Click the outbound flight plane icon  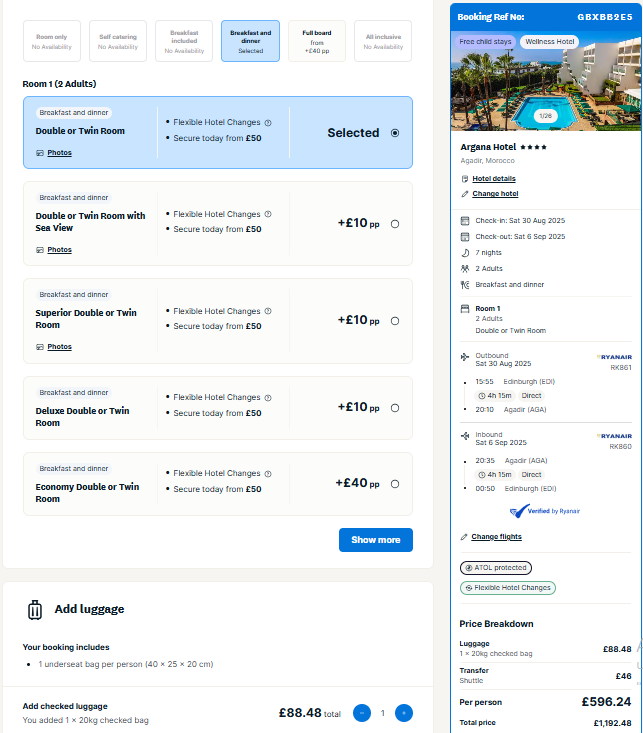point(465,357)
